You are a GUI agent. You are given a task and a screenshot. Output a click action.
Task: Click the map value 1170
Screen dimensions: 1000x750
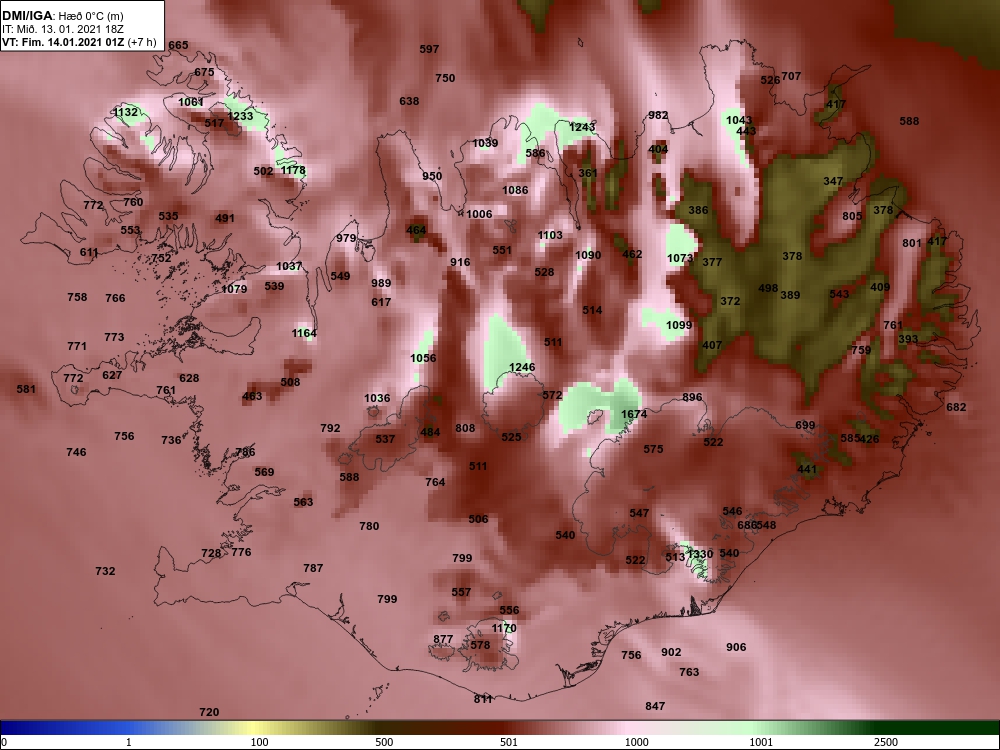point(504,628)
